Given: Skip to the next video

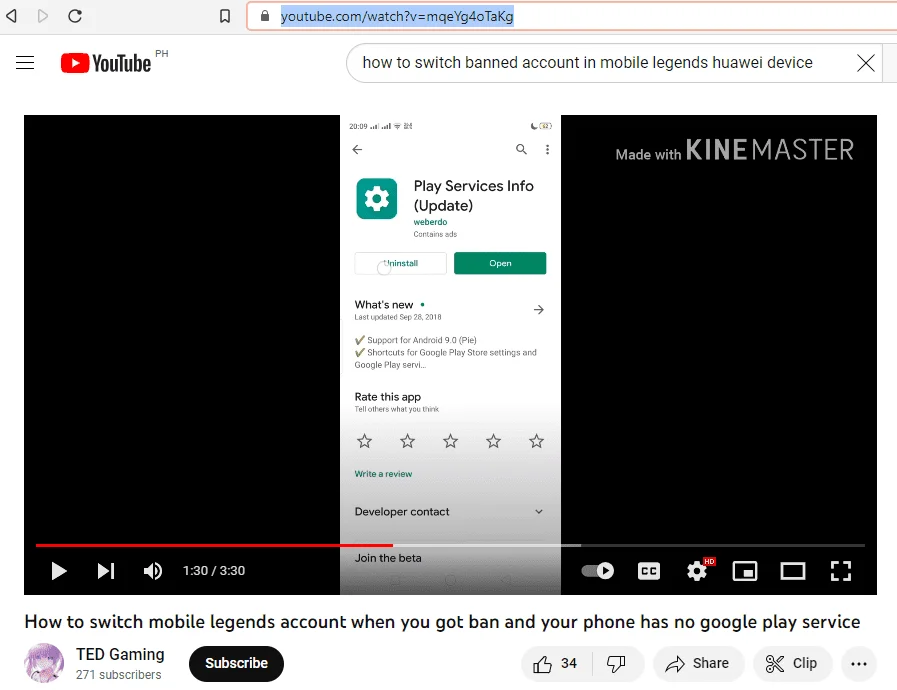Looking at the screenshot, I should coord(106,570).
